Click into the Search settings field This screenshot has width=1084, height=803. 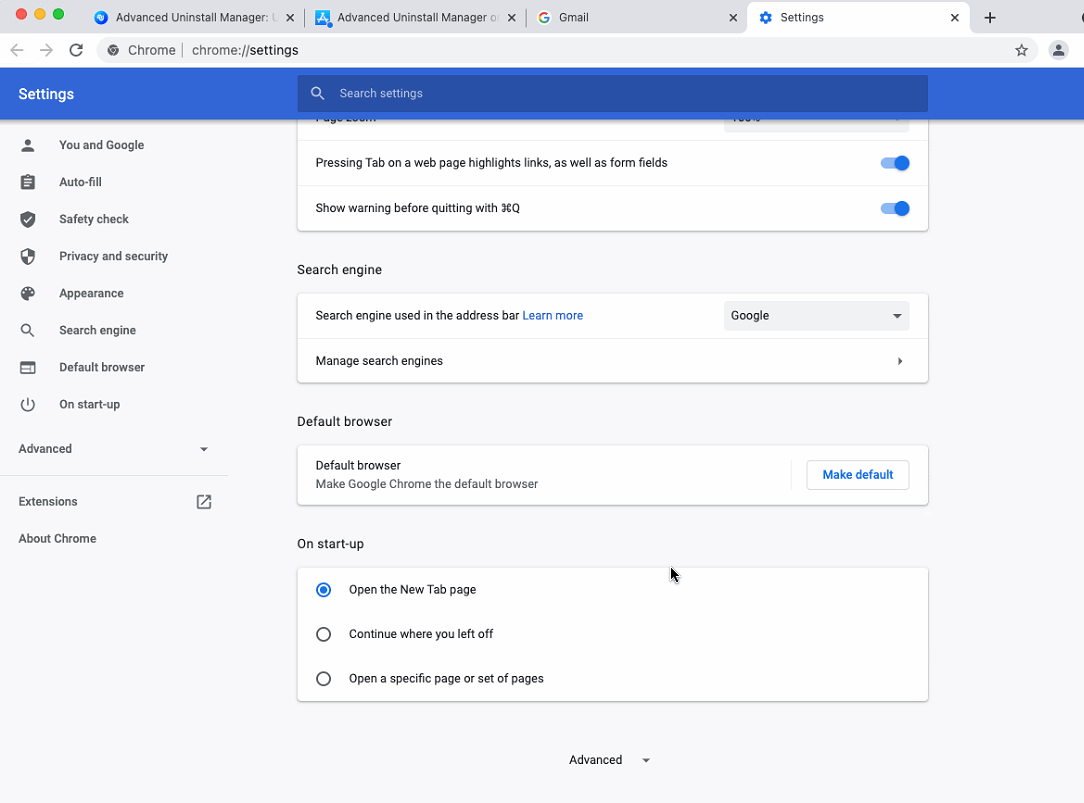[x=612, y=93]
